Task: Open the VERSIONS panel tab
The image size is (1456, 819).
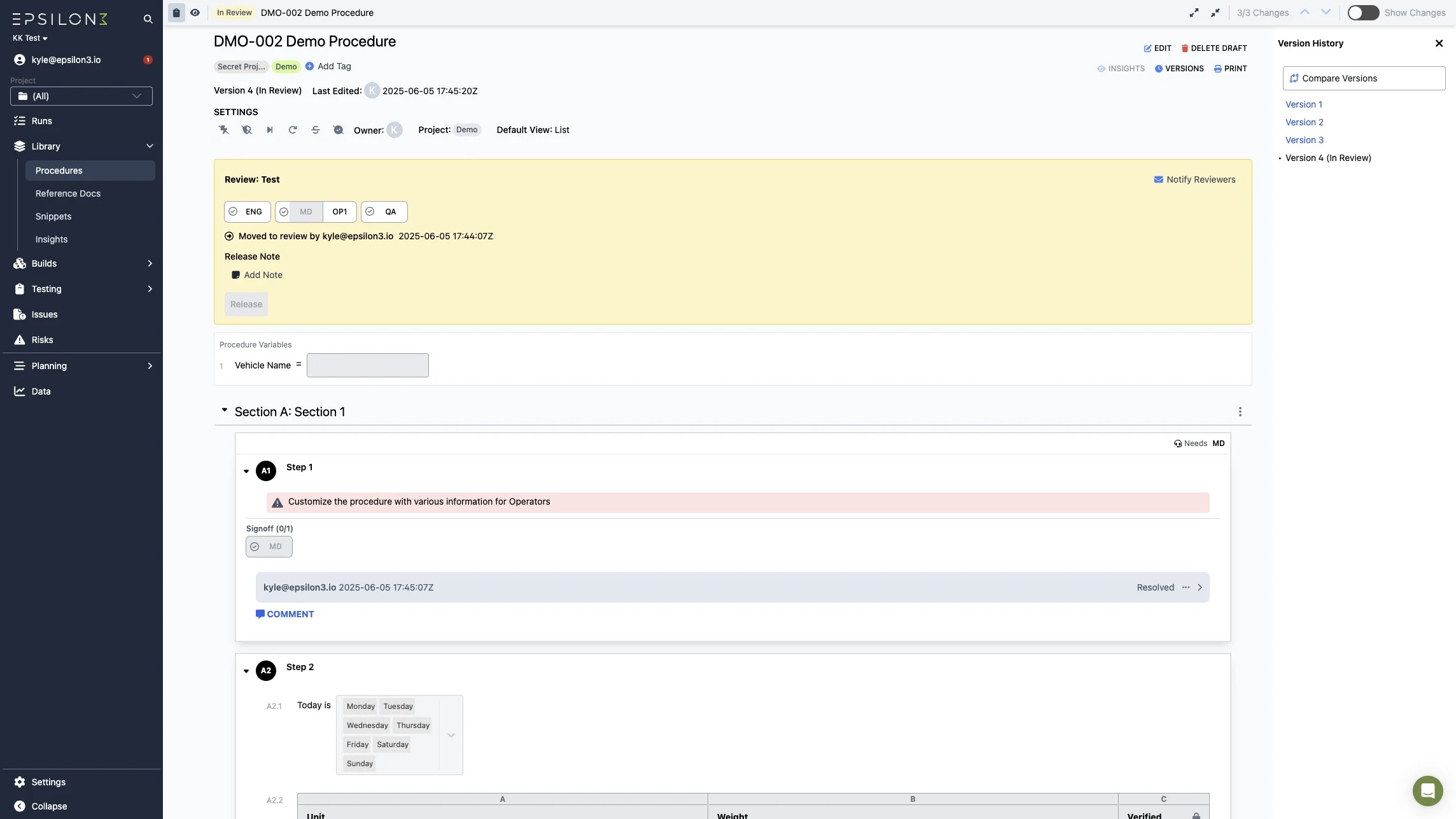Action: (1179, 69)
